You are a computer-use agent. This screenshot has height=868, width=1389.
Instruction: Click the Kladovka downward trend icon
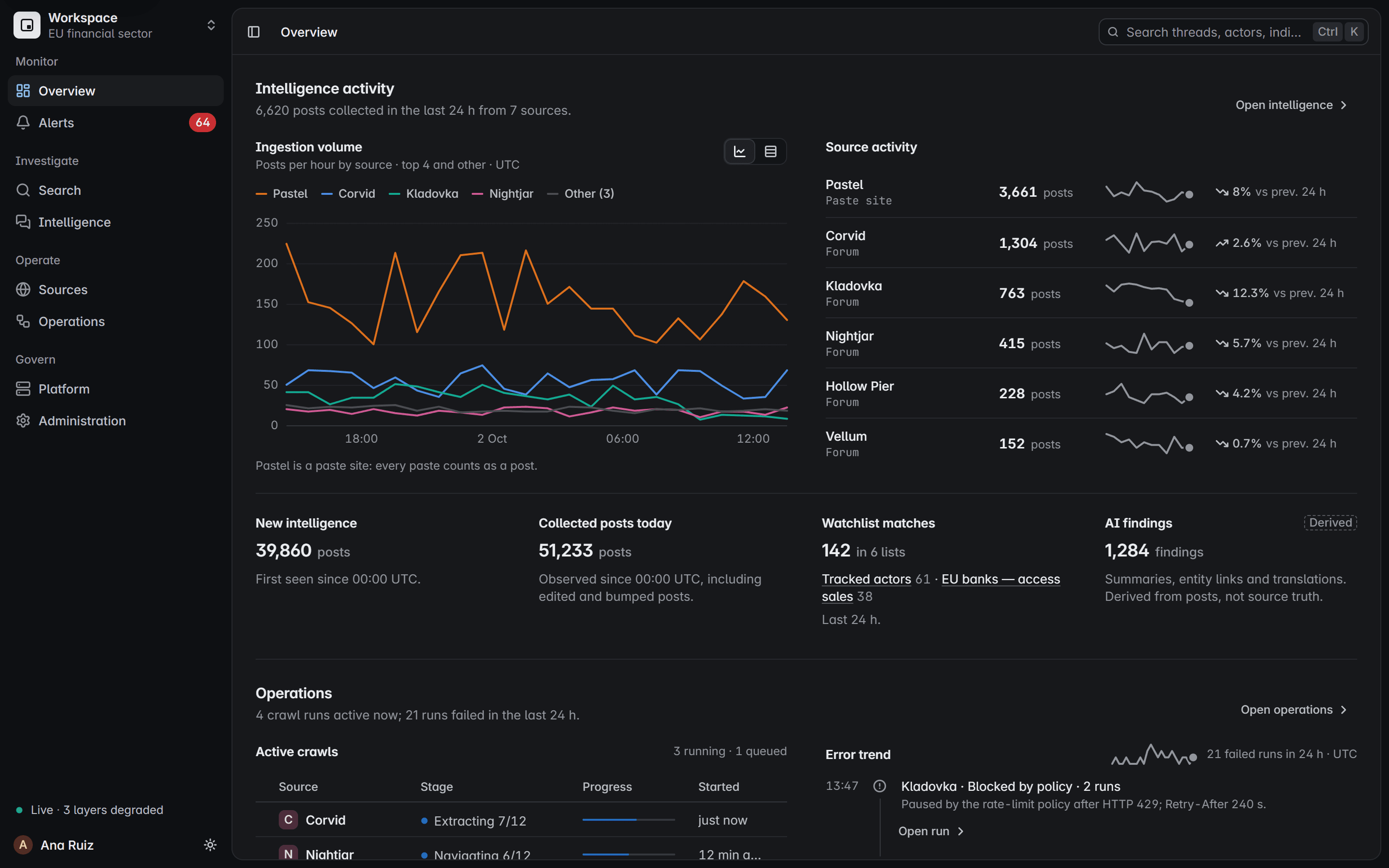(1222, 293)
